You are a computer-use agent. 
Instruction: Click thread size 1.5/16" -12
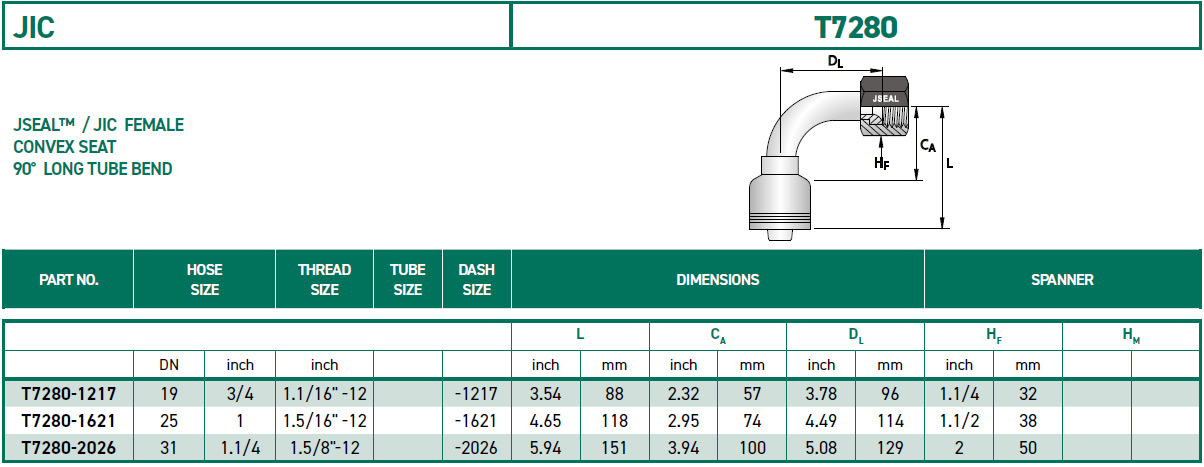point(325,421)
